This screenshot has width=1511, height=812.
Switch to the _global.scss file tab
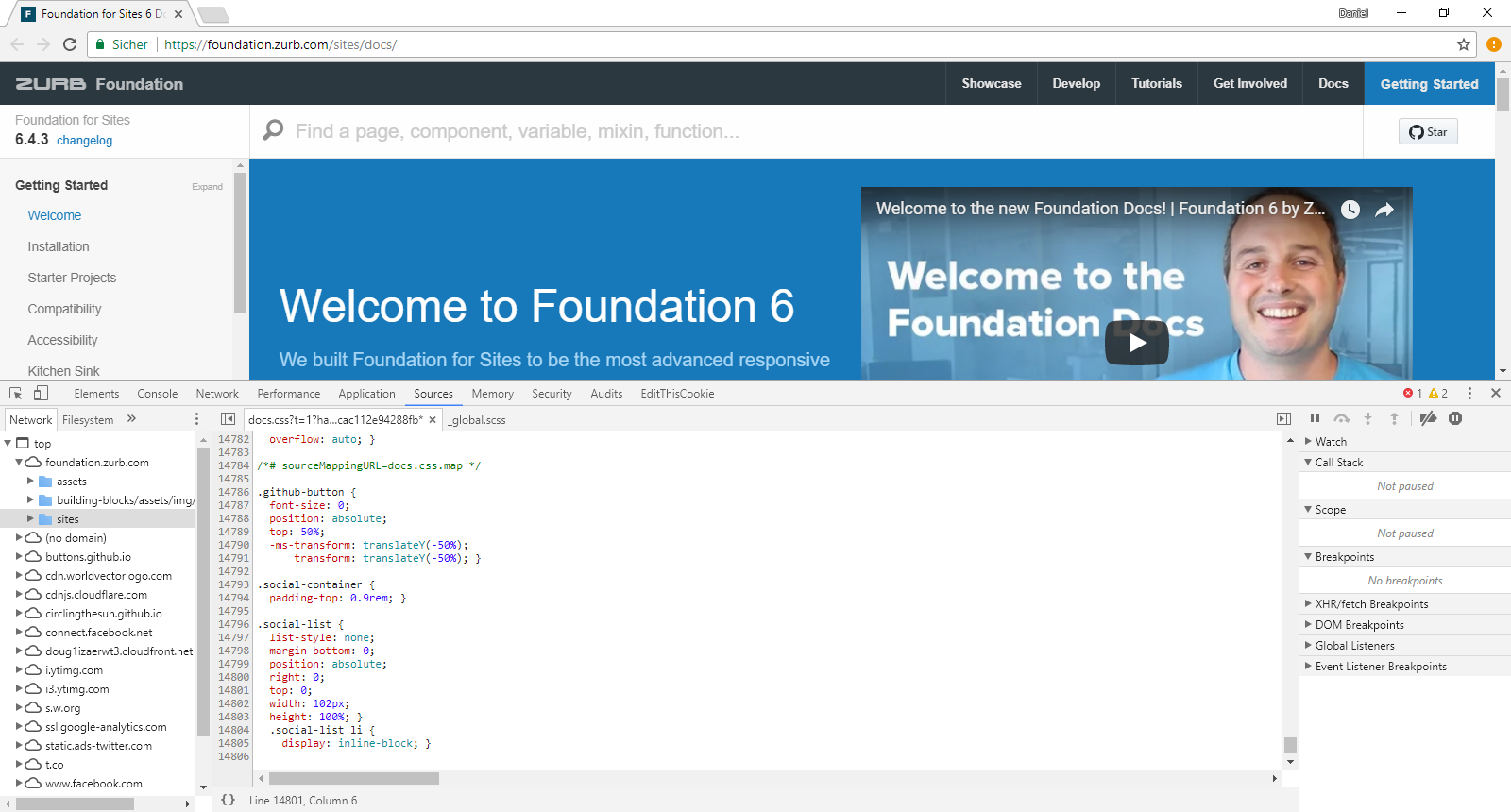[x=478, y=420]
